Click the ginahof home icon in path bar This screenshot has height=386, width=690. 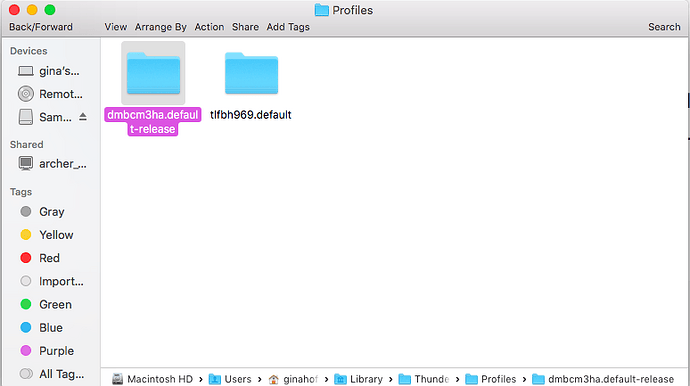click(274, 379)
